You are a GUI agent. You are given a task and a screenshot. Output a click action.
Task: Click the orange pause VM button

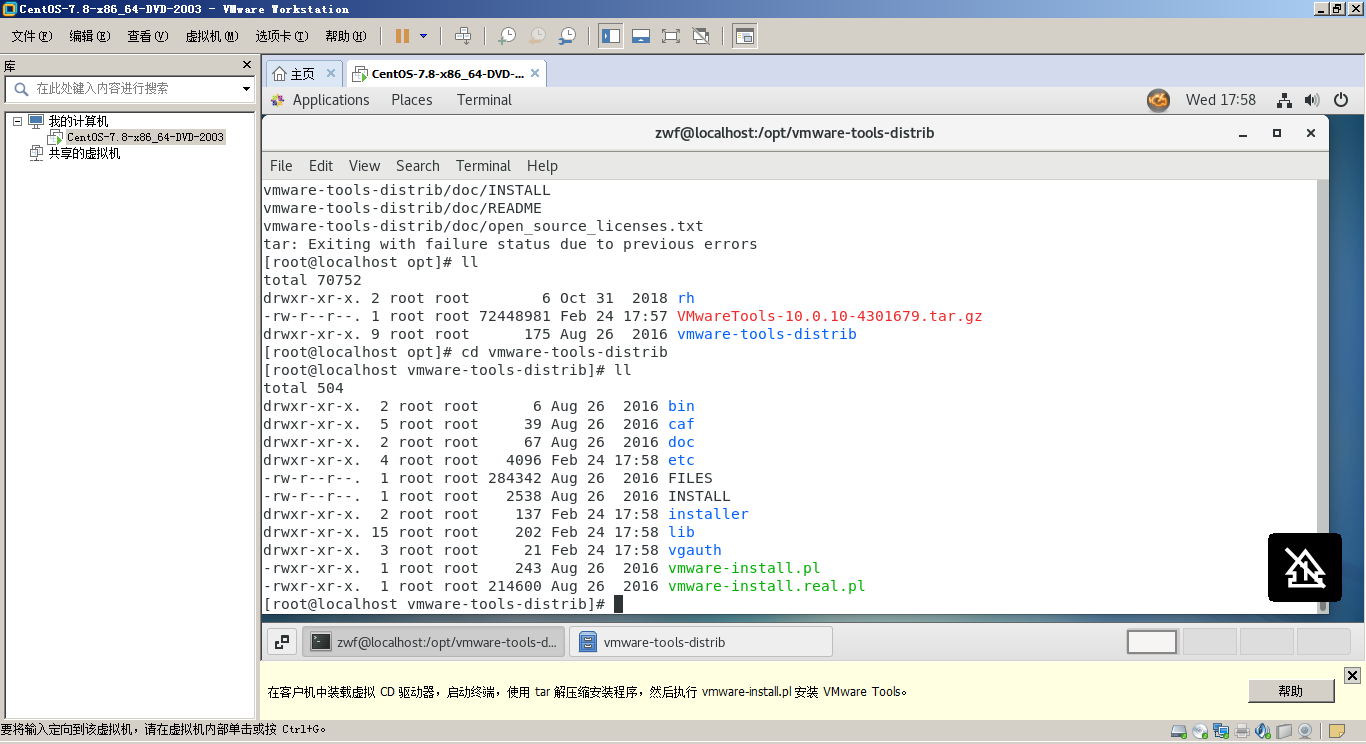(402, 36)
